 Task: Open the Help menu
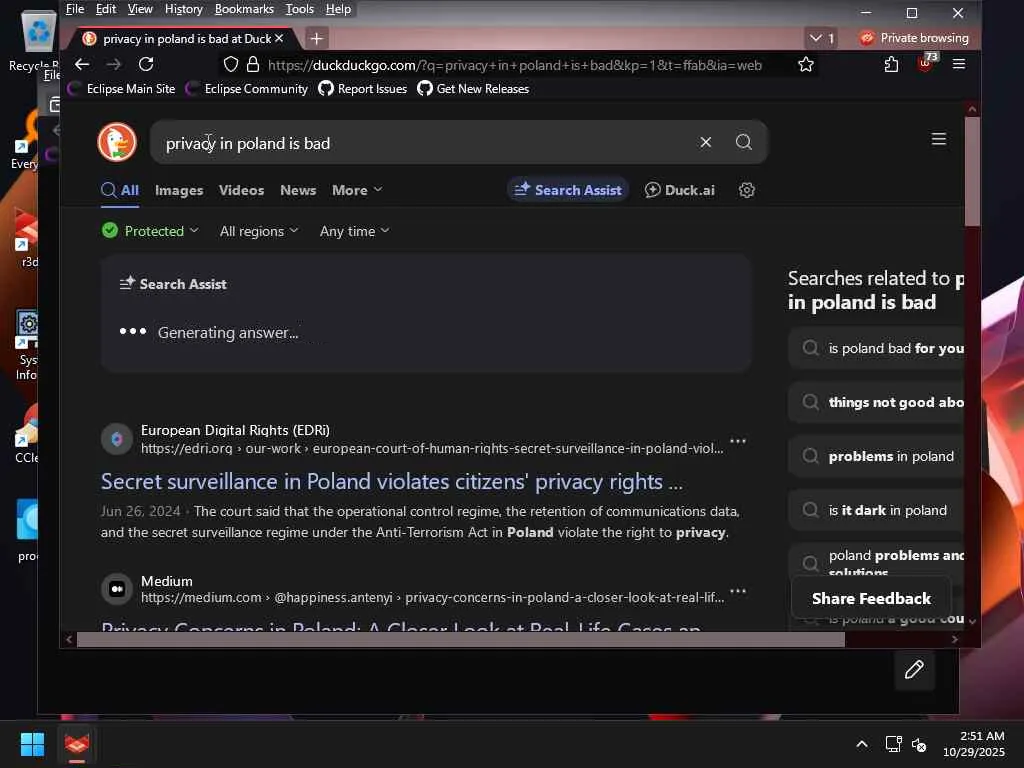(x=338, y=9)
